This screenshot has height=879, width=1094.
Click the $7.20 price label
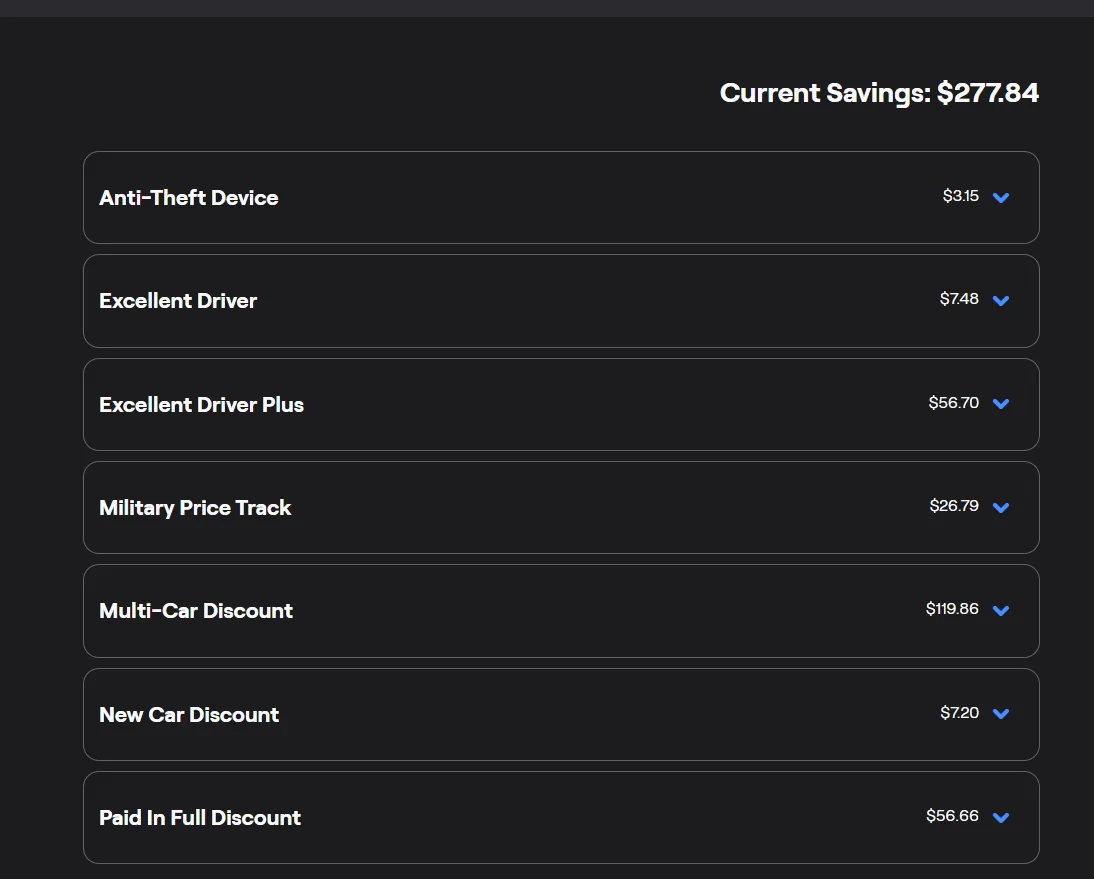(x=957, y=712)
